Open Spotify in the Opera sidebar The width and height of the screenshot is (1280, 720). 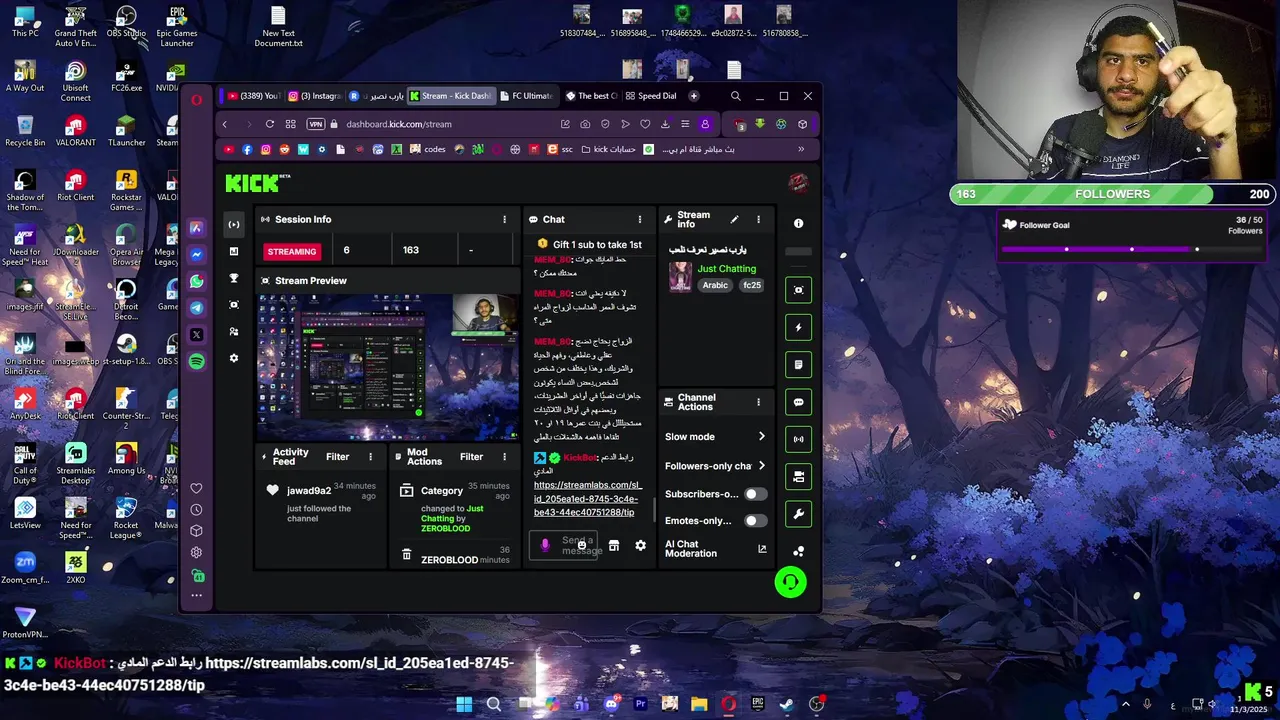click(x=197, y=361)
